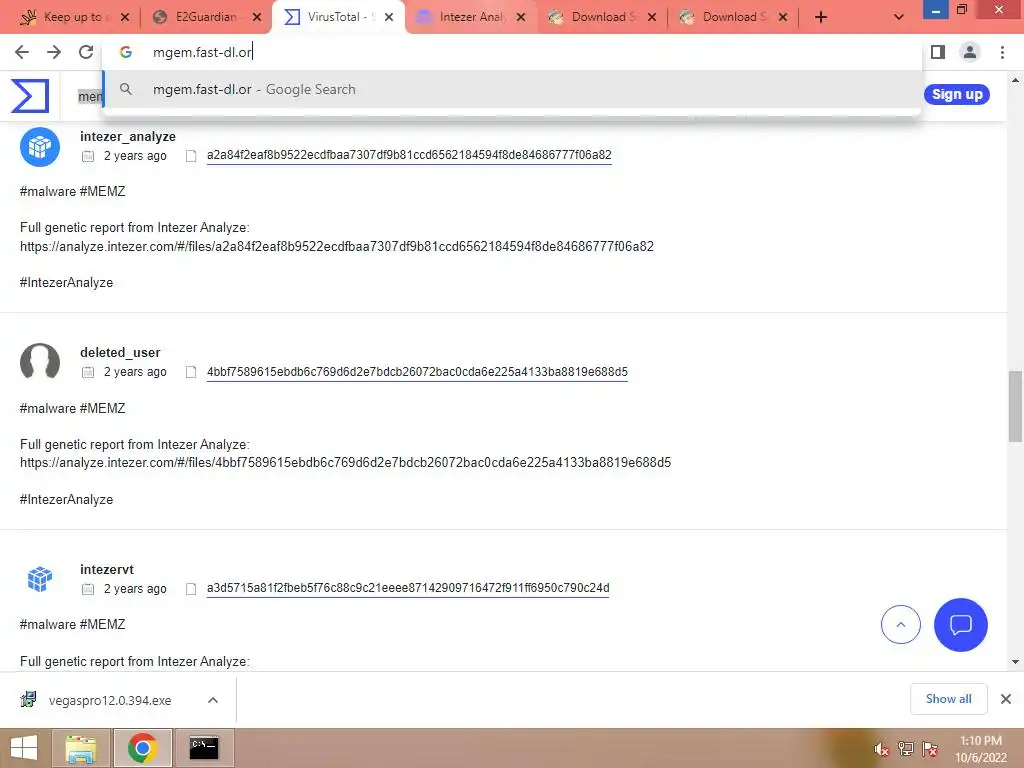
Task: Open the a2a84f2eaf8b9522 hash link
Action: 409,155
